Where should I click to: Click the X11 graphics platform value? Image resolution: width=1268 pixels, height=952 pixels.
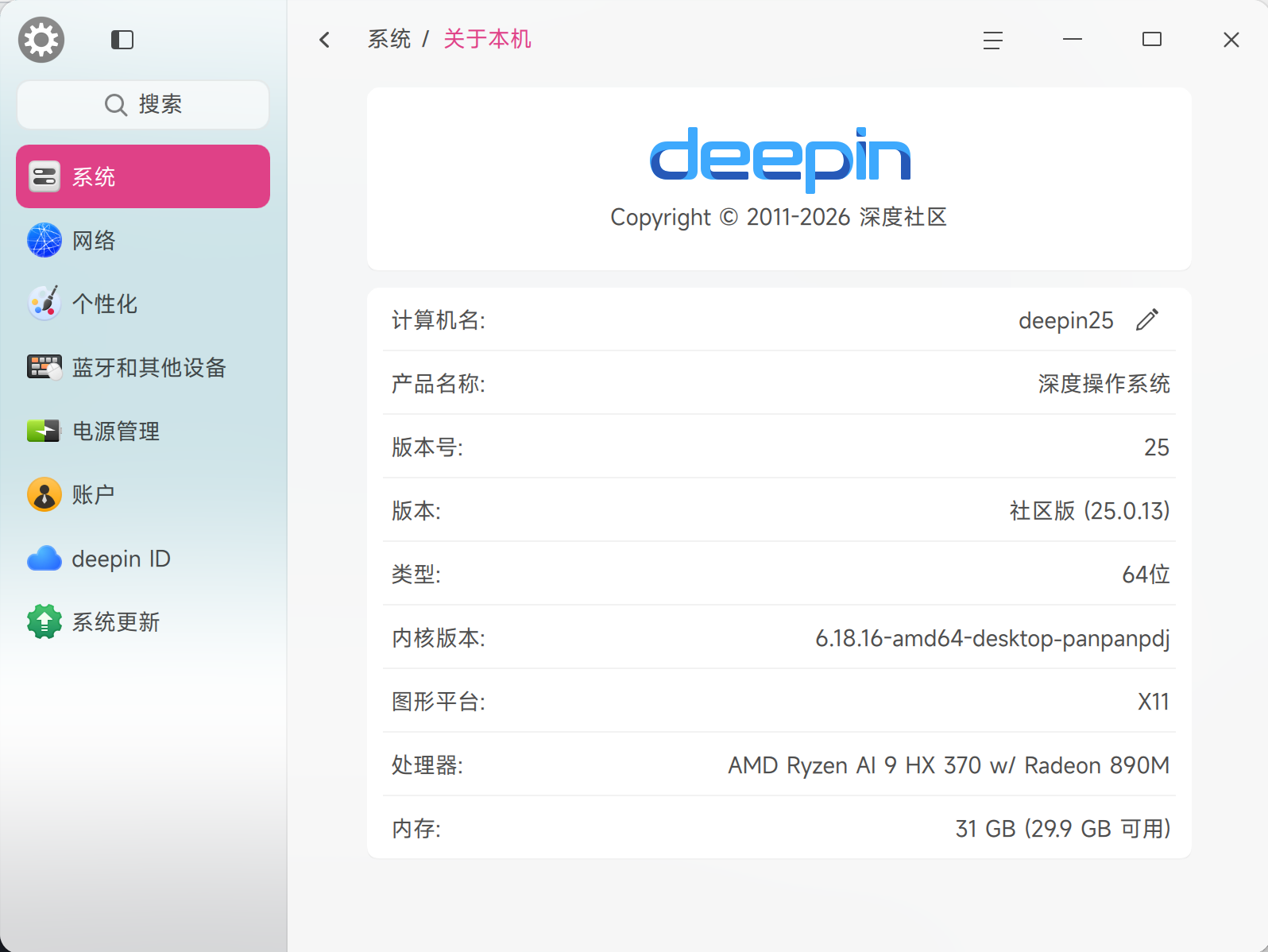pyautogui.click(x=1154, y=702)
